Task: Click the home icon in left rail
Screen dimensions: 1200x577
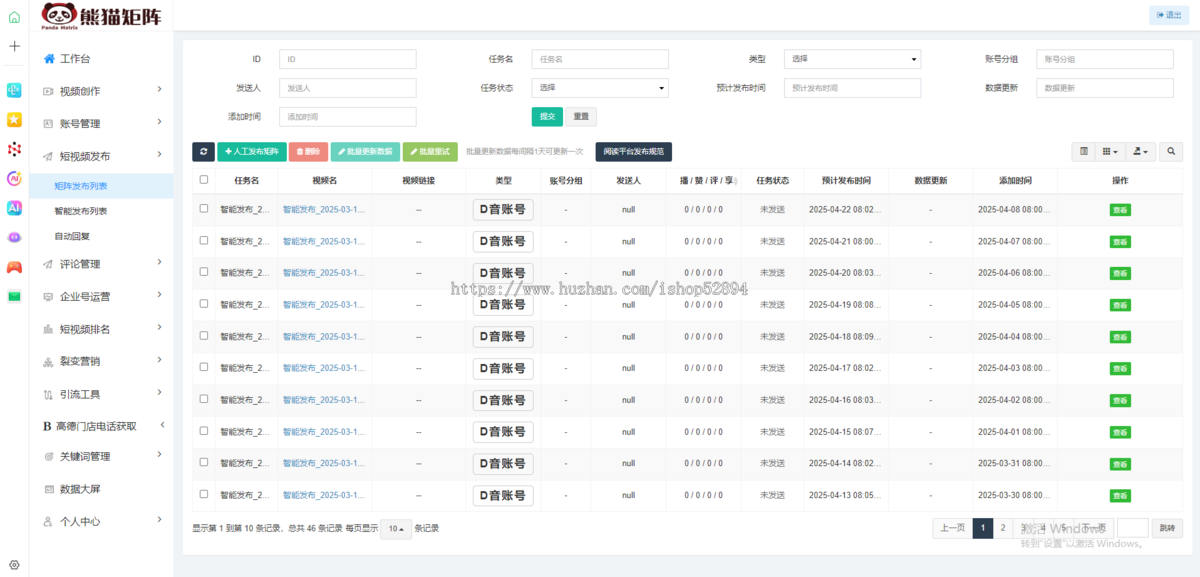Action: click(x=14, y=17)
